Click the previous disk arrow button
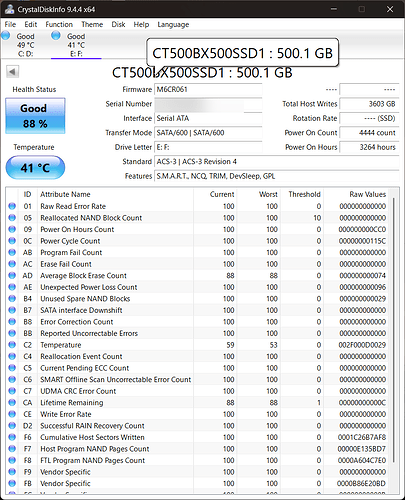Image resolution: width=405 pixels, height=500 pixels. coord(13,72)
